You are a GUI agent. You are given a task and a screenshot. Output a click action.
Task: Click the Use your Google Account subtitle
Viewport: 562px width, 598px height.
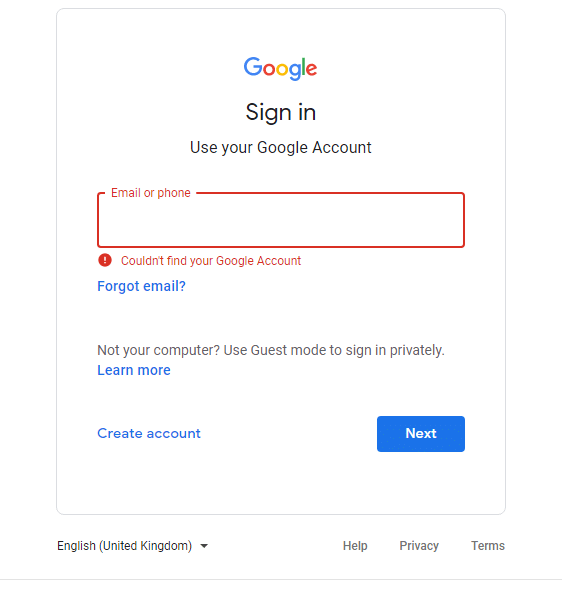[x=281, y=148]
